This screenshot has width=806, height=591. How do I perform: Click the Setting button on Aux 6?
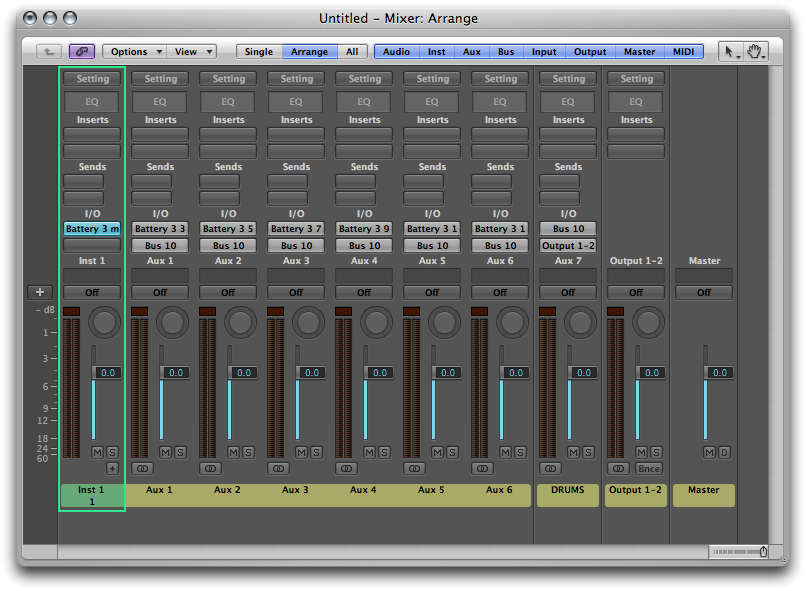(500, 79)
